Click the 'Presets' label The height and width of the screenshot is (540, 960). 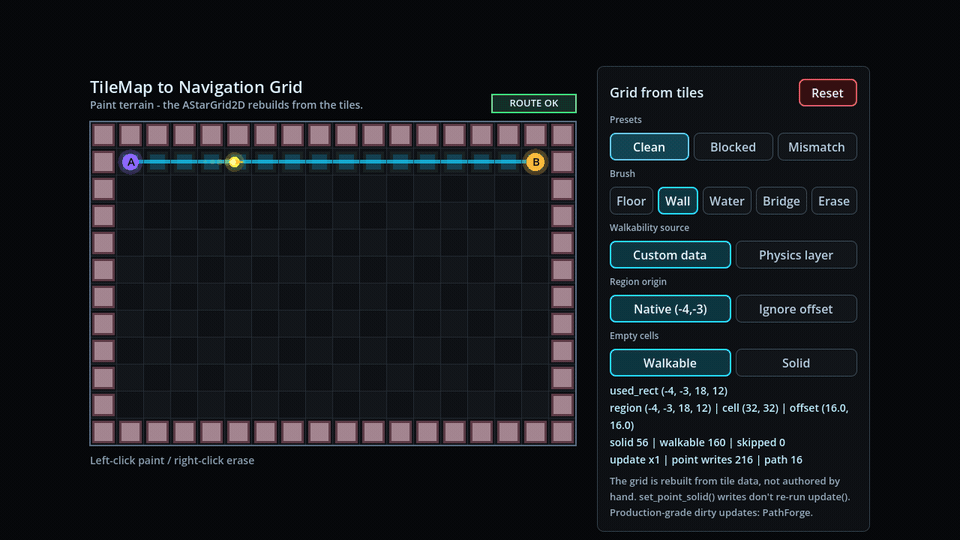(x=626, y=120)
